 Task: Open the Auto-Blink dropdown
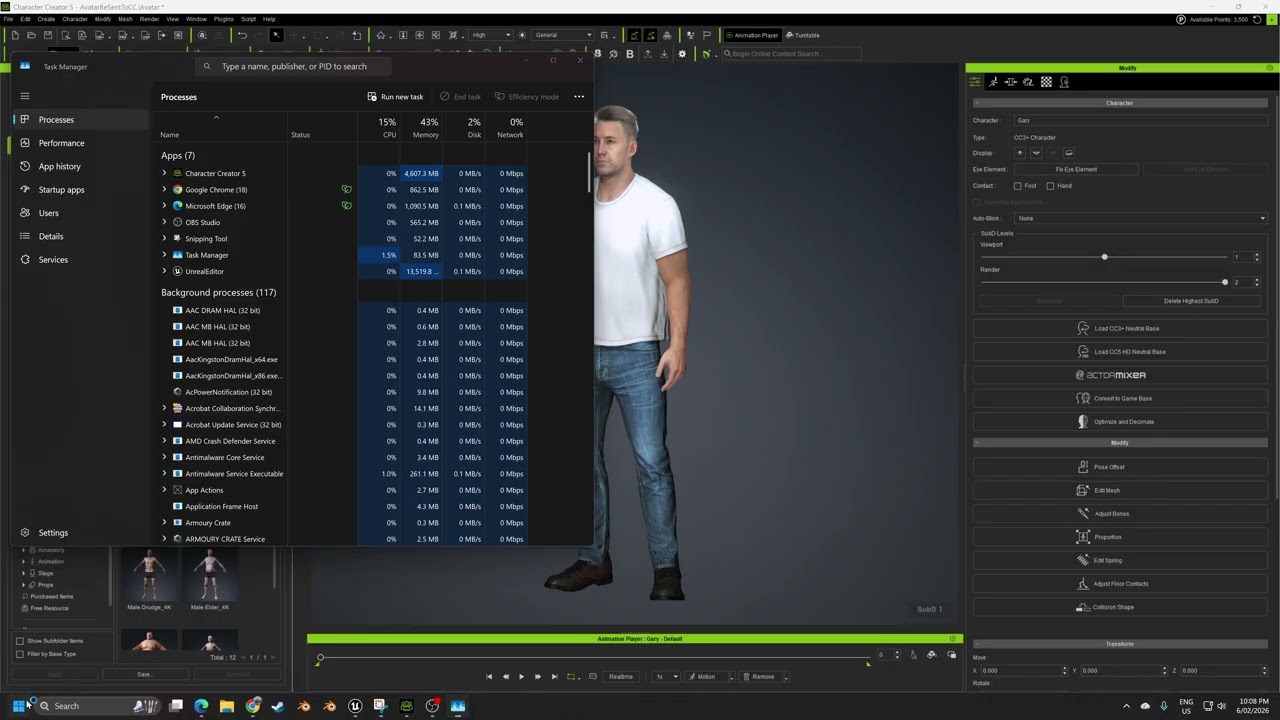1140,218
